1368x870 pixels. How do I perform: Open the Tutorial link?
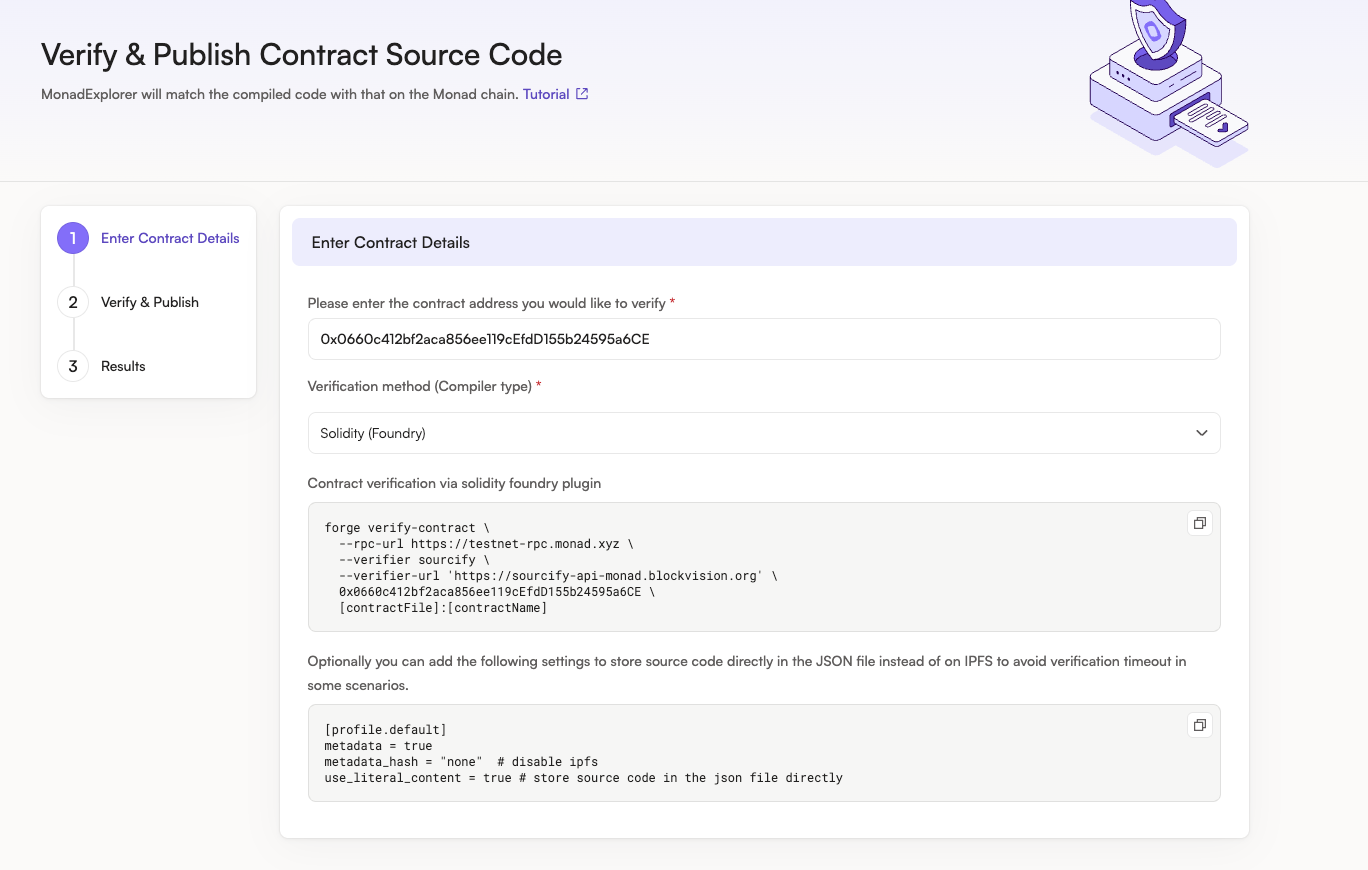pyautogui.click(x=546, y=94)
